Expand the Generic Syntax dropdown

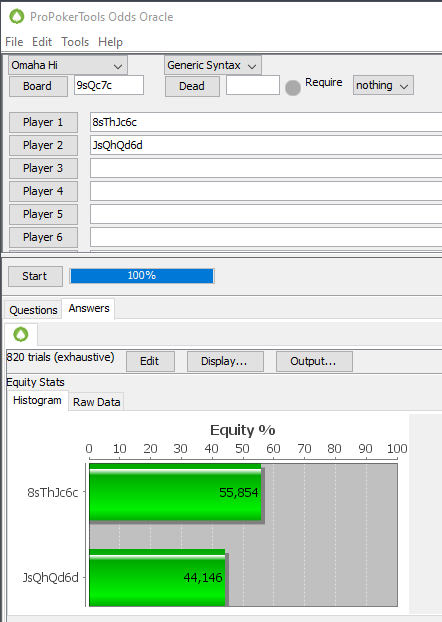point(213,65)
